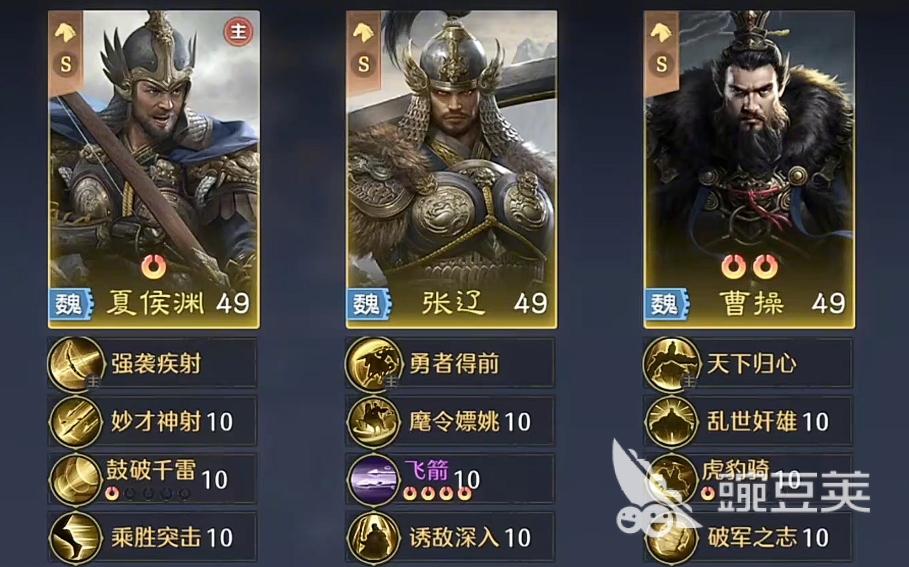Tap the 麾令嫖姚 cavalry skill icon
909x567 pixels.
click(374, 422)
